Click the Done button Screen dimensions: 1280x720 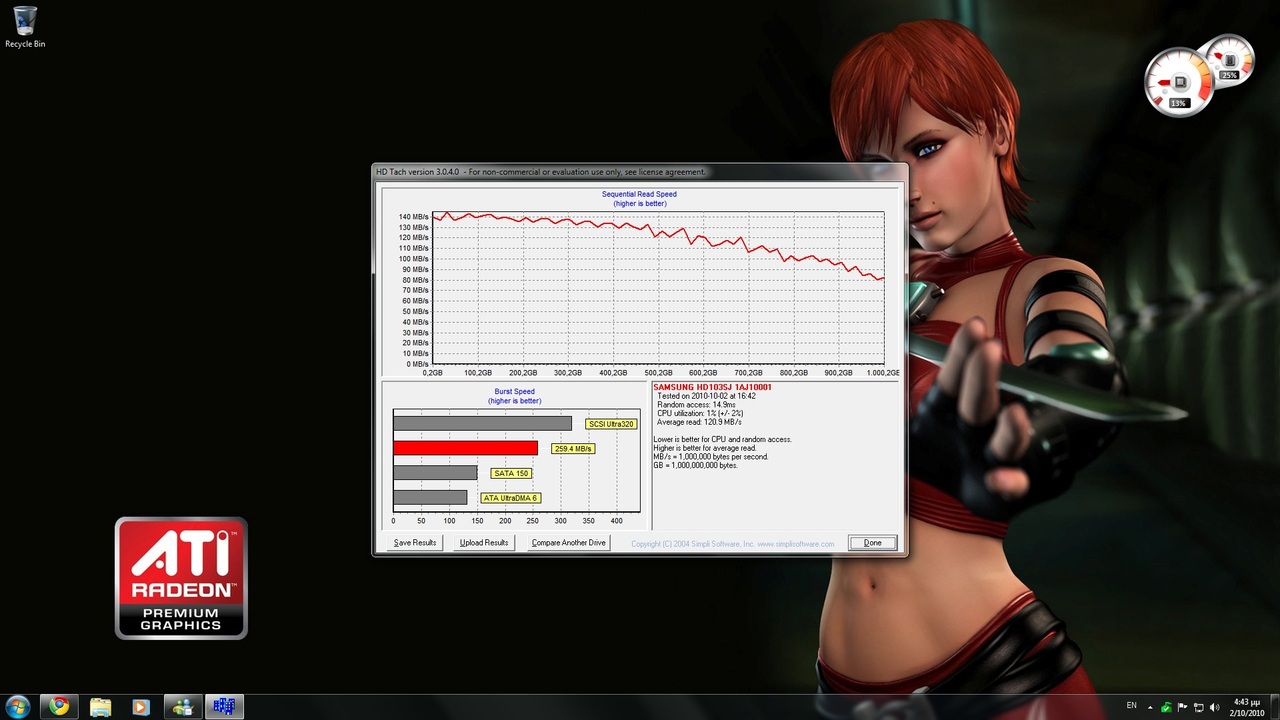873,543
